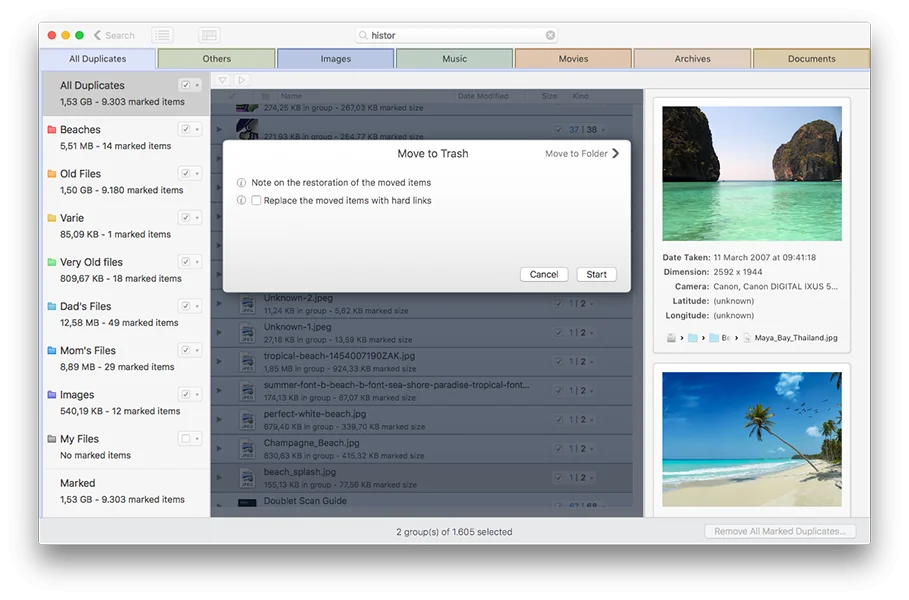Expand the Champagne_Beach.jpg group triangle
Viewport: 909px width, 600px height.
(219, 447)
